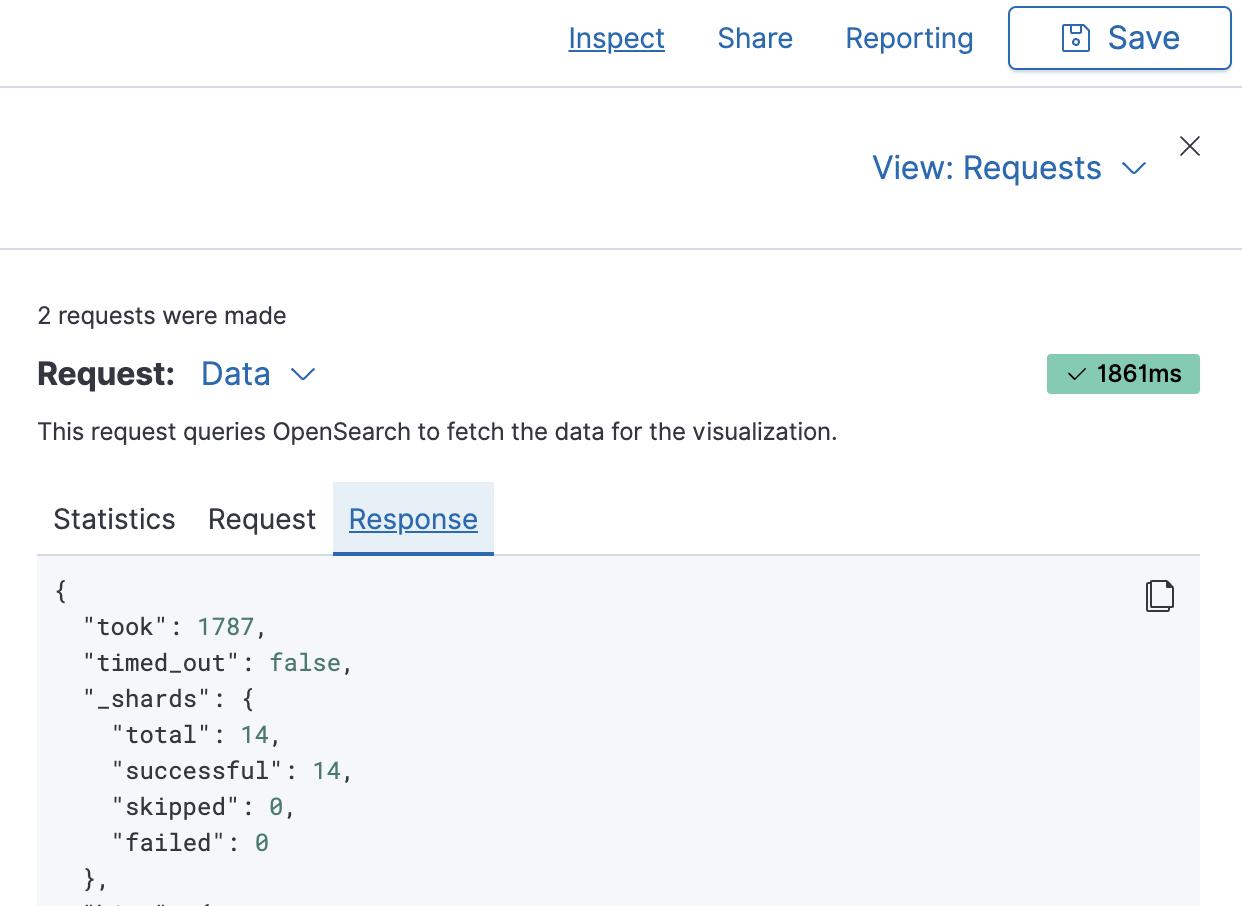Copy the response JSON to clipboard
Image resolution: width=1242 pixels, height=906 pixels.
[1159, 595]
